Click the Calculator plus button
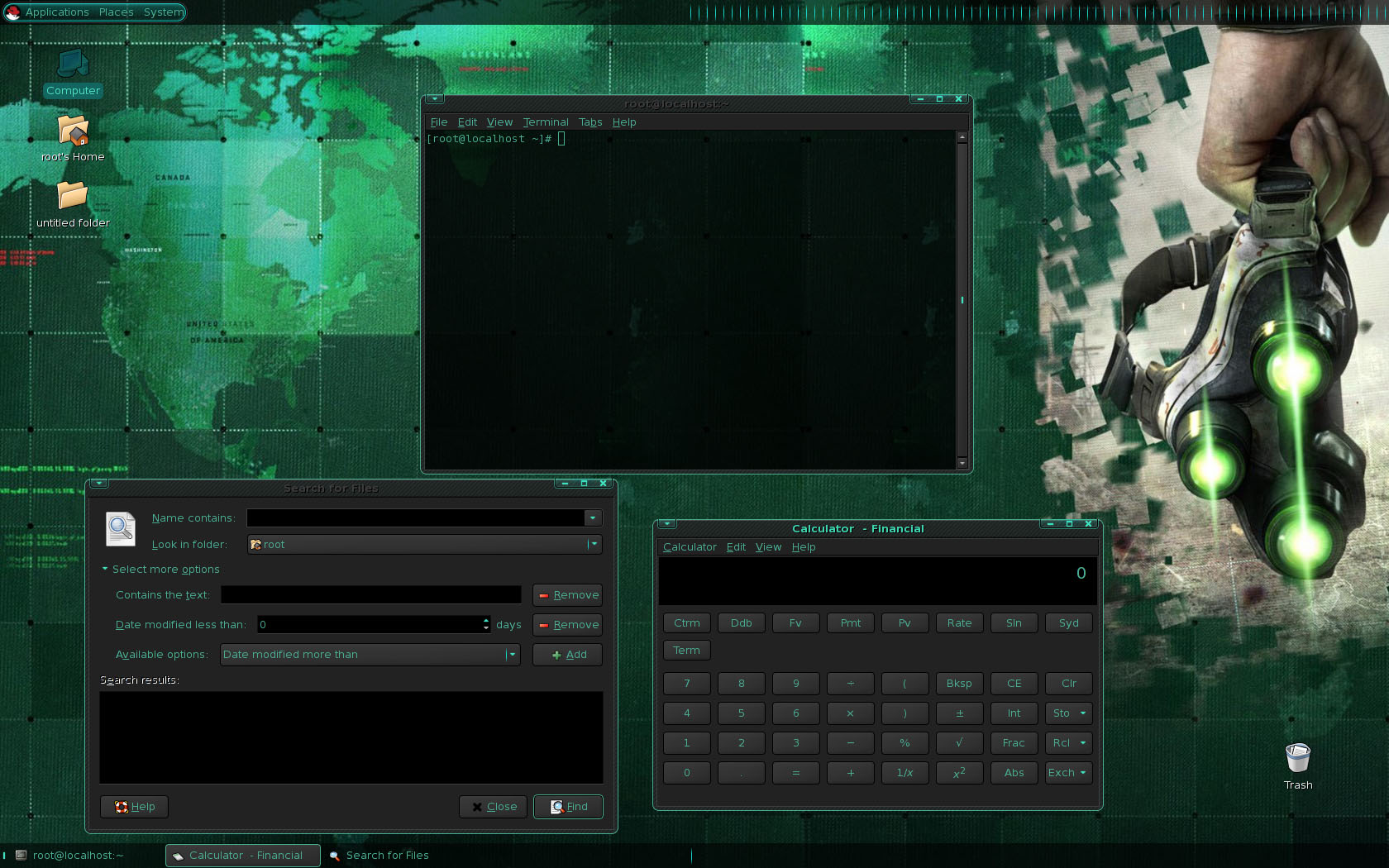Viewport: 1389px width, 868px height. coord(850,773)
